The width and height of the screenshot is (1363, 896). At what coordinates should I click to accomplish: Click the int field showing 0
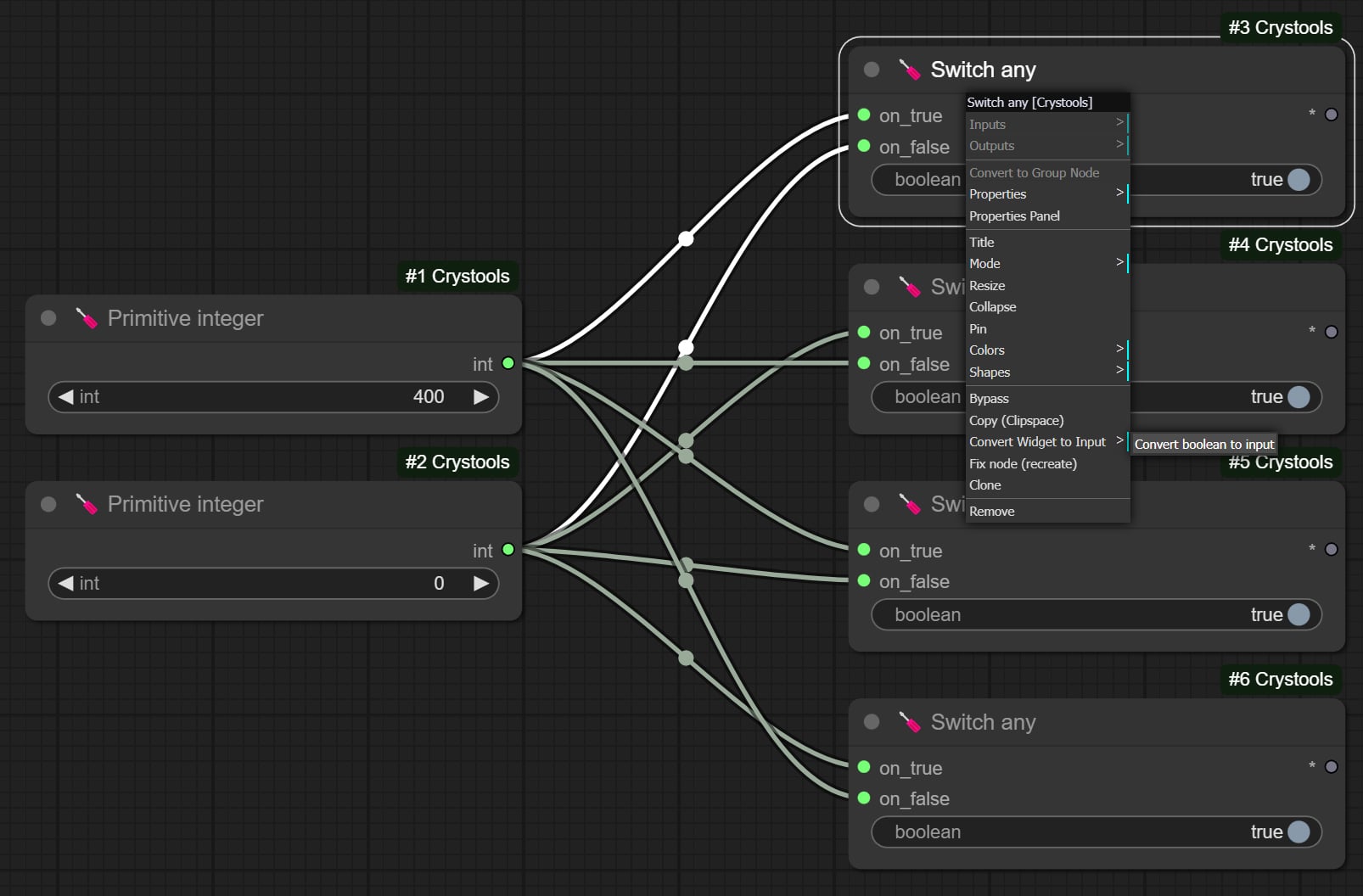(x=273, y=584)
